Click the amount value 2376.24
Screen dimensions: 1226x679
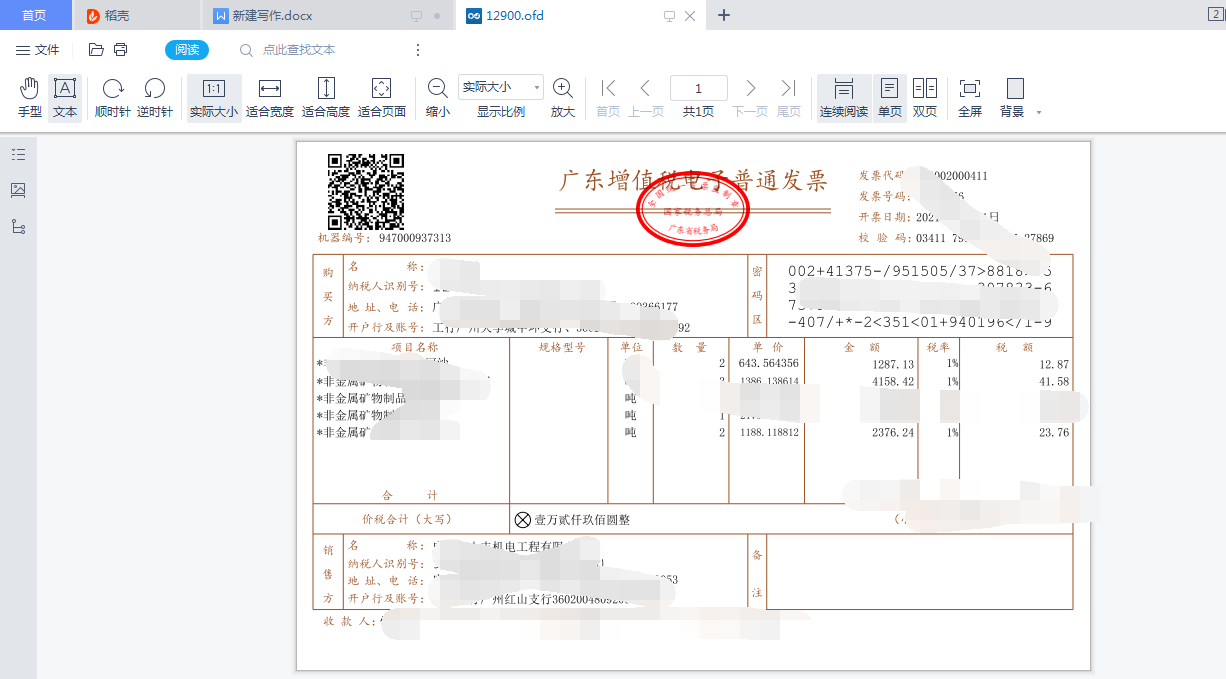(x=893, y=433)
